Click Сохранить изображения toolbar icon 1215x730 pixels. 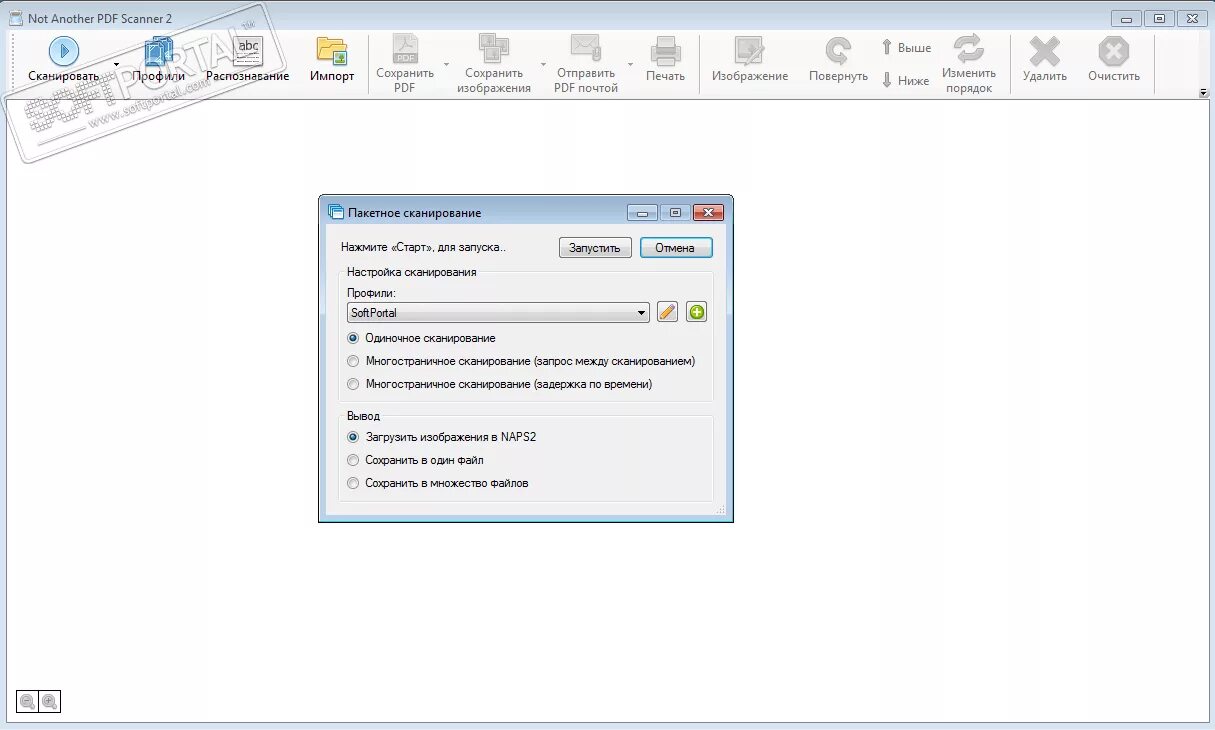pyautogui.click(x=494, y=49)
